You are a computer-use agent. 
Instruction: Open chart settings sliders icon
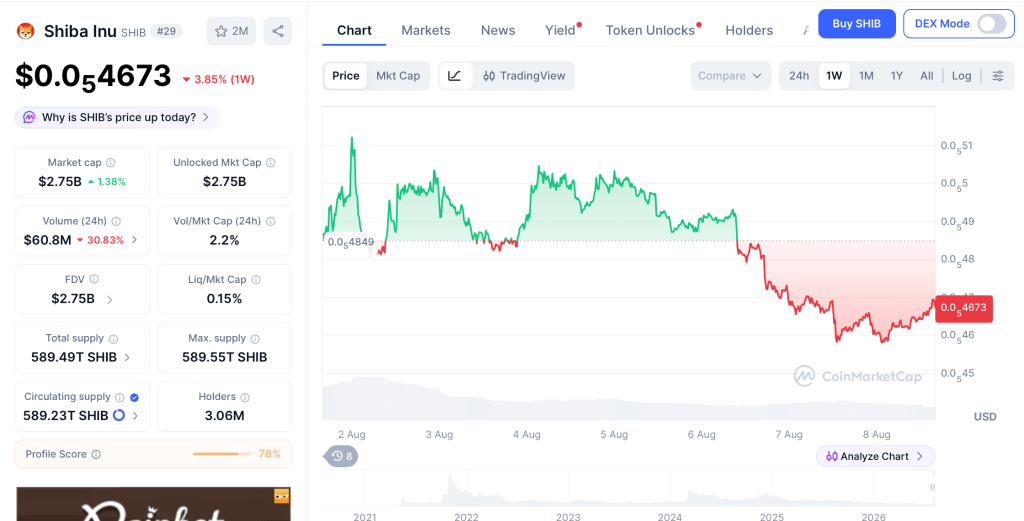[x=998, y=76]
